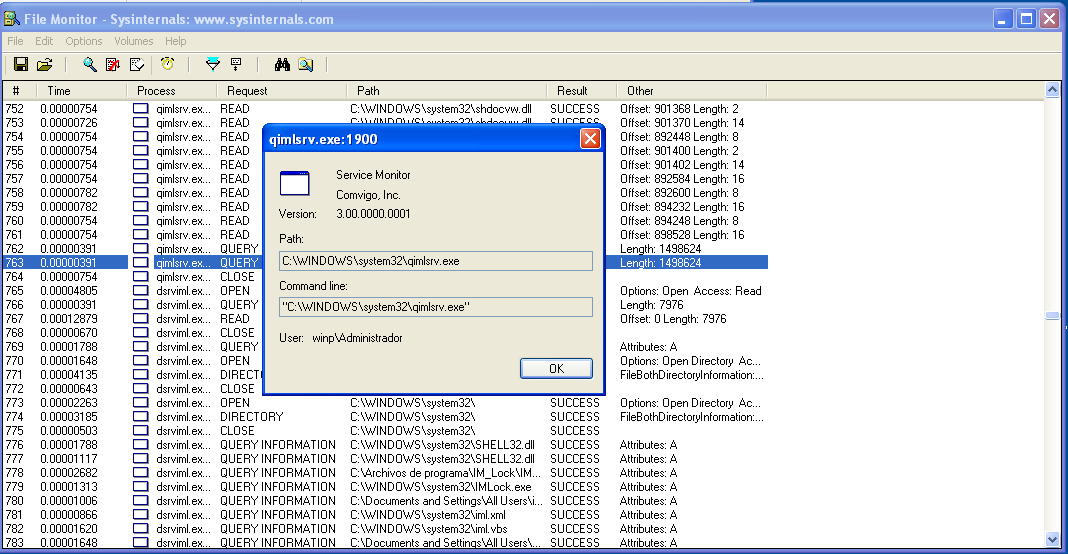Open the Filter funnel toolbar icon
Viewport: 1068px width, 554px height.
point(213,64)
